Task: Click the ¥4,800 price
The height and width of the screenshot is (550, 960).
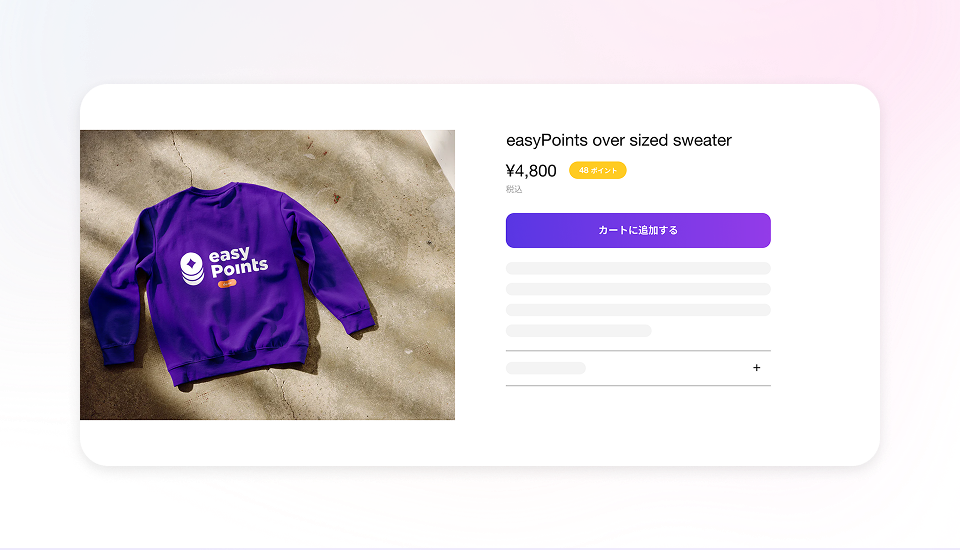Action: click(531, 171)
